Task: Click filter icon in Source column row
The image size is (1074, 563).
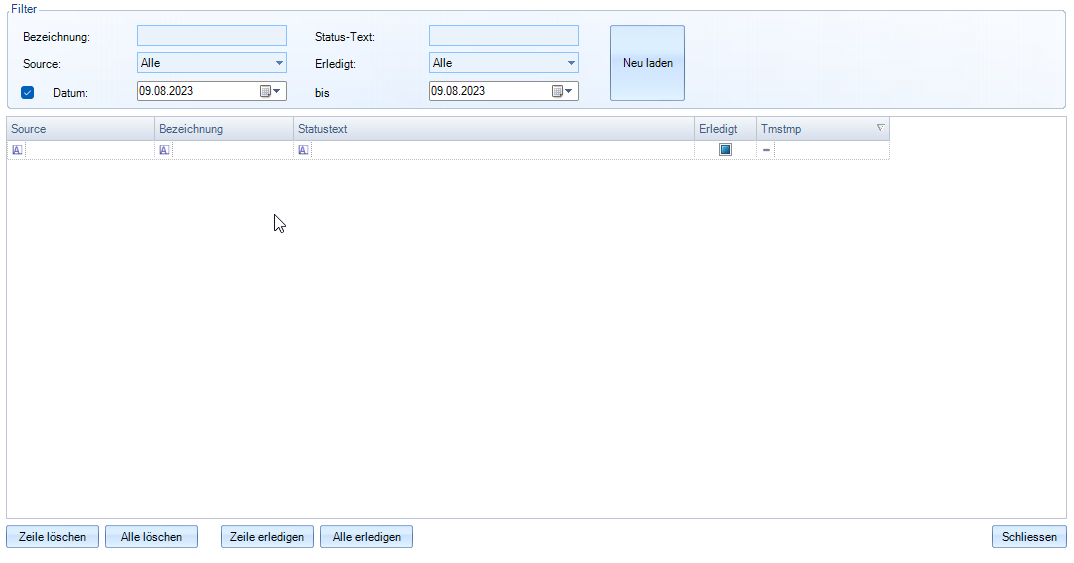Action: (17, 150)
